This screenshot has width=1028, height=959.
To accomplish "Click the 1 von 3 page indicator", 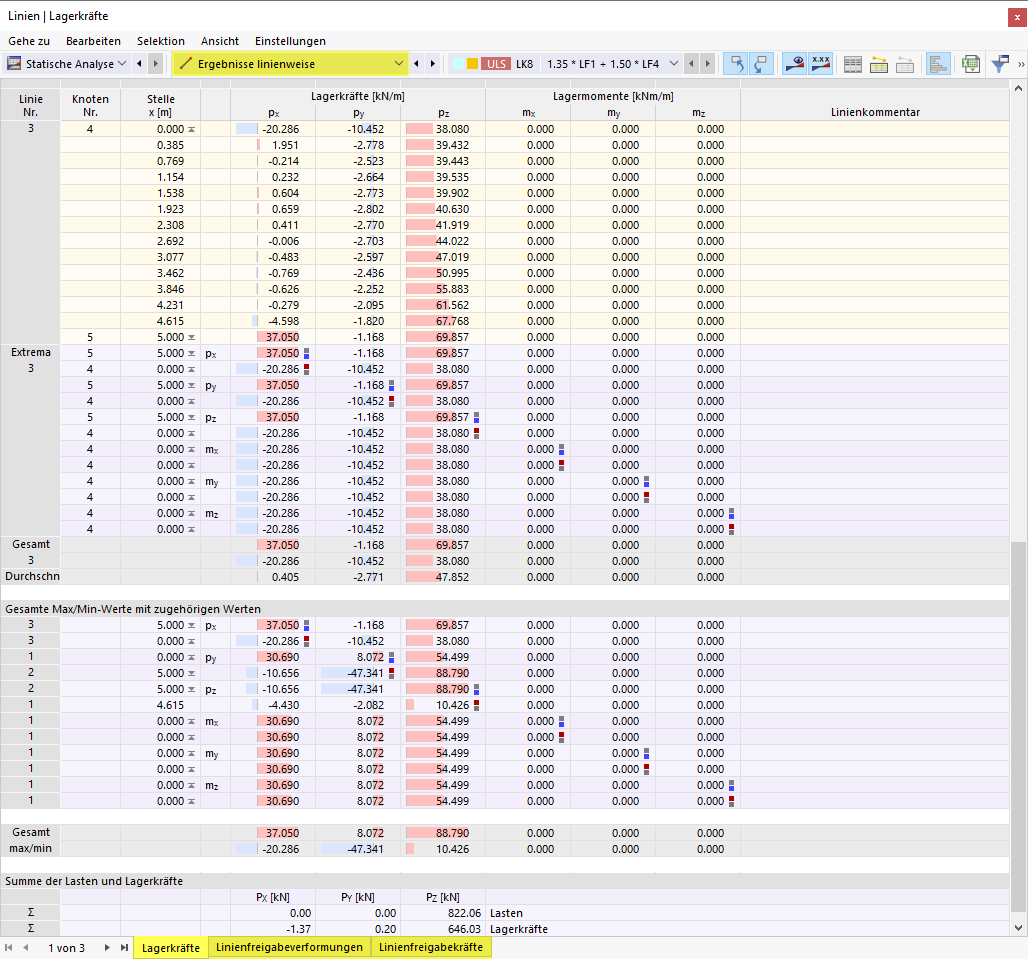I will (x=66, y=948).
